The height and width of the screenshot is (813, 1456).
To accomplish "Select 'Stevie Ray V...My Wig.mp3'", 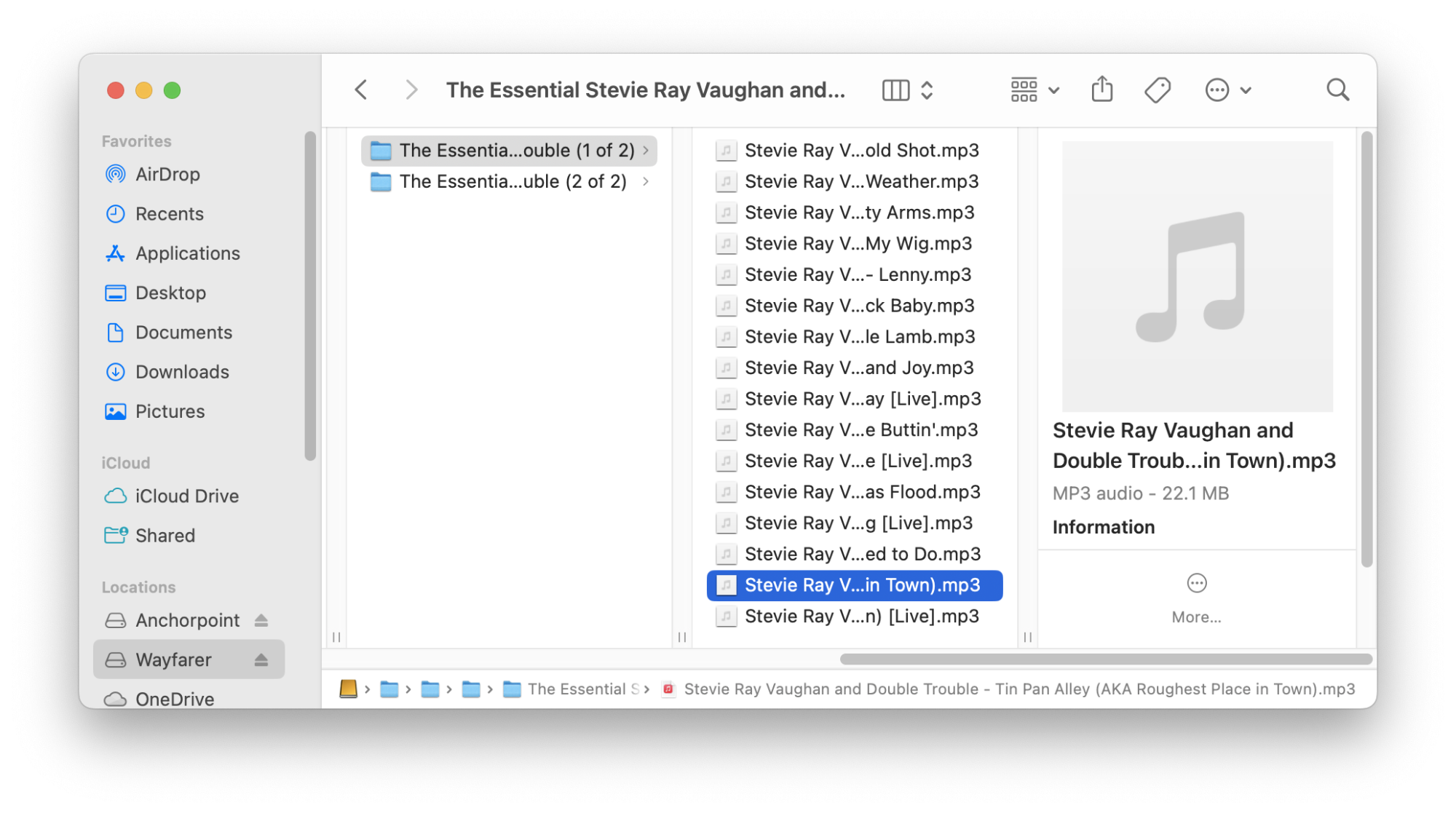I will point(855,243).
